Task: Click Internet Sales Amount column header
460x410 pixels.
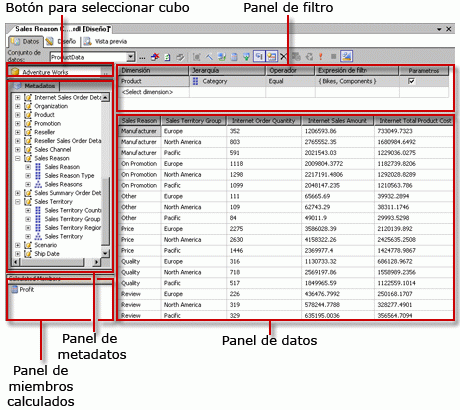Action: tap(337, 121)
